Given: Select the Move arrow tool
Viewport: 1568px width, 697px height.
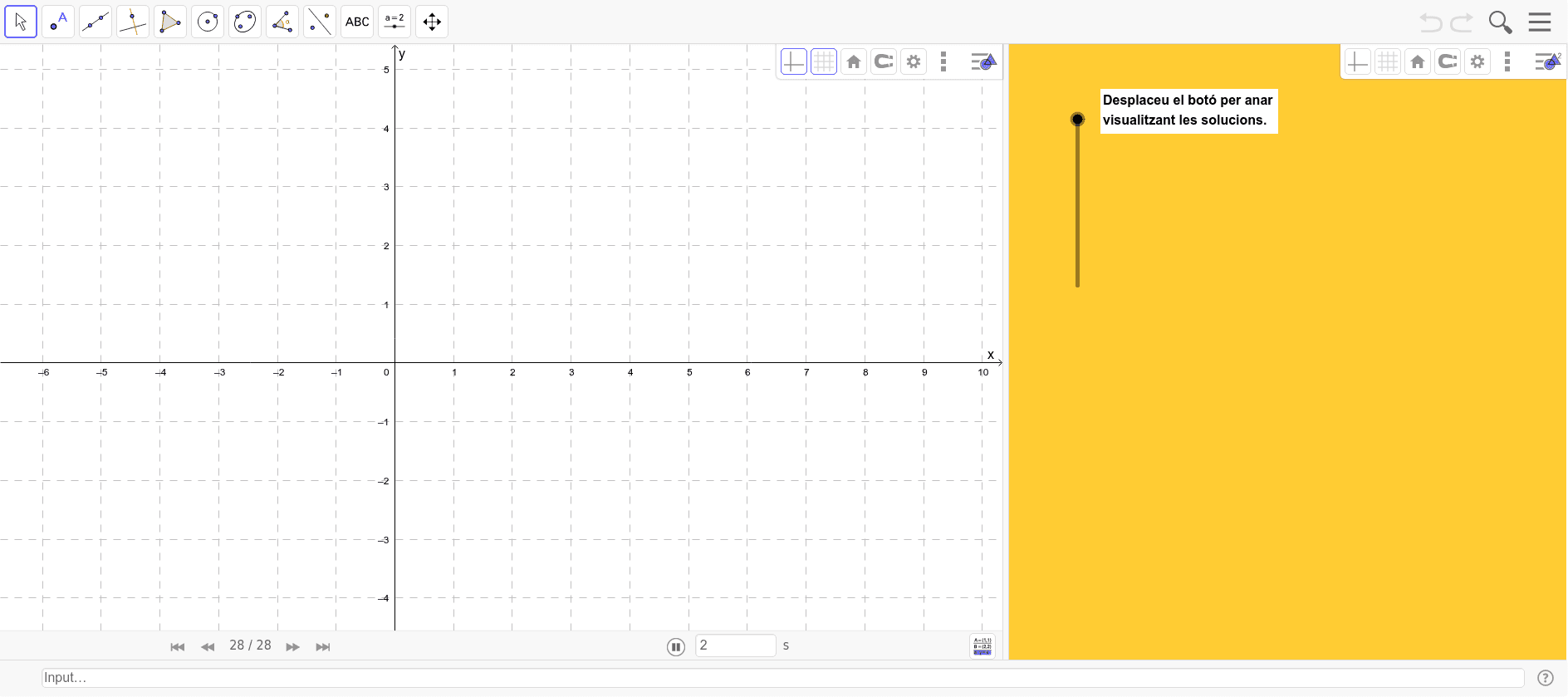Looking at the screenshot, I should click(x=21, y=22).
